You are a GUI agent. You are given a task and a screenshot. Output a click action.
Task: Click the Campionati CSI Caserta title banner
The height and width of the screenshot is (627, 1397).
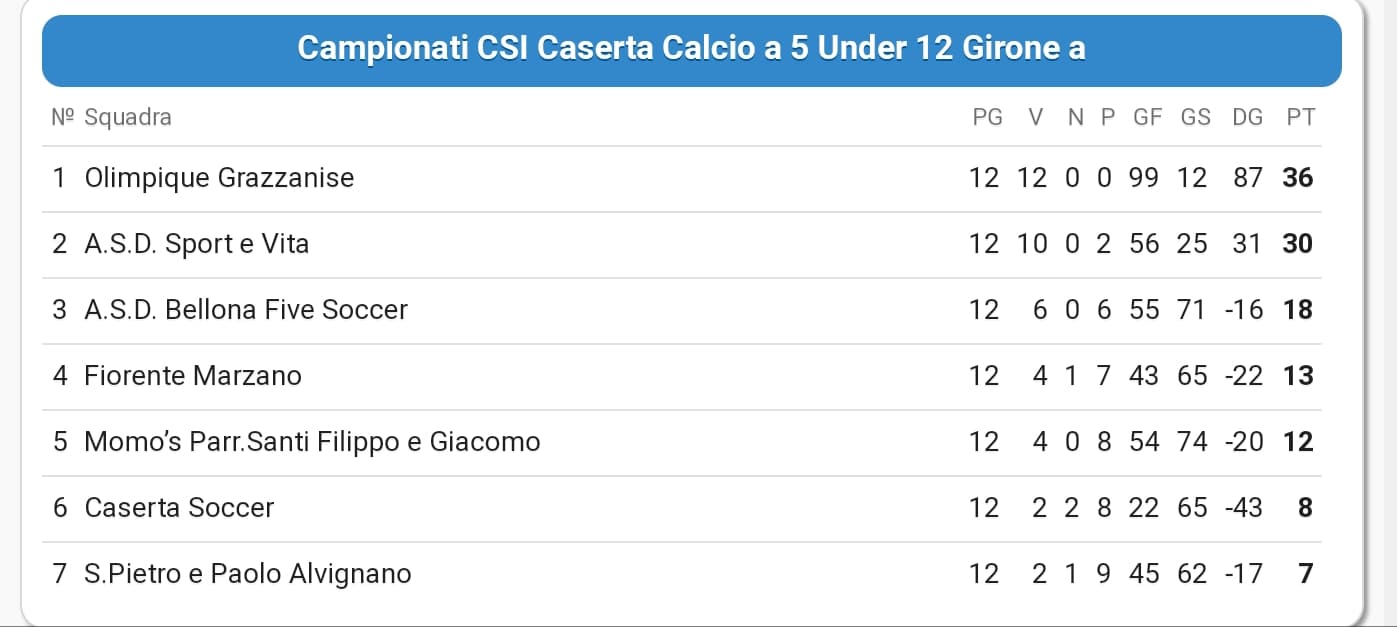coord(692,50)
